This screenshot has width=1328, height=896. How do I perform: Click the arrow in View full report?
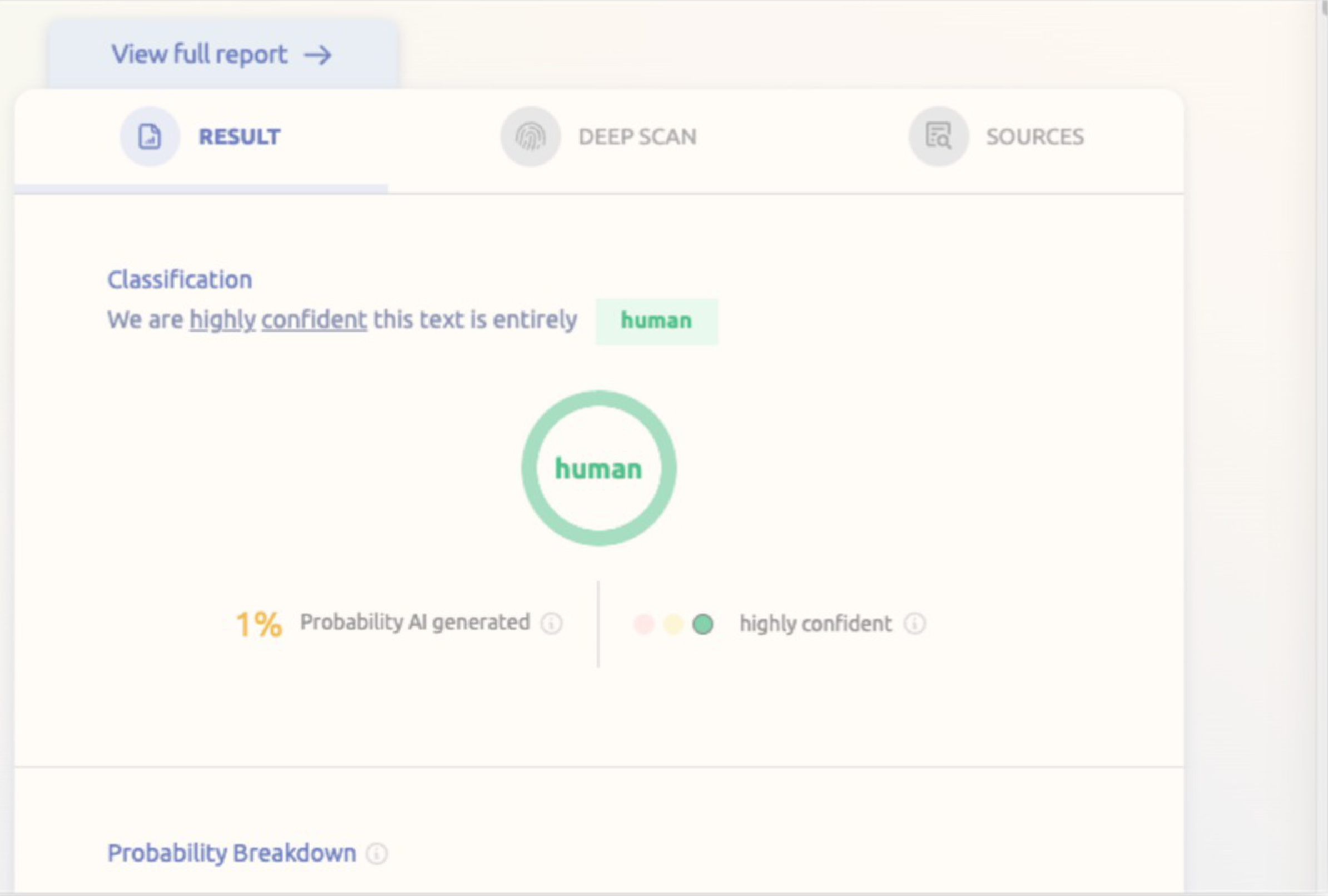point(318,56)
